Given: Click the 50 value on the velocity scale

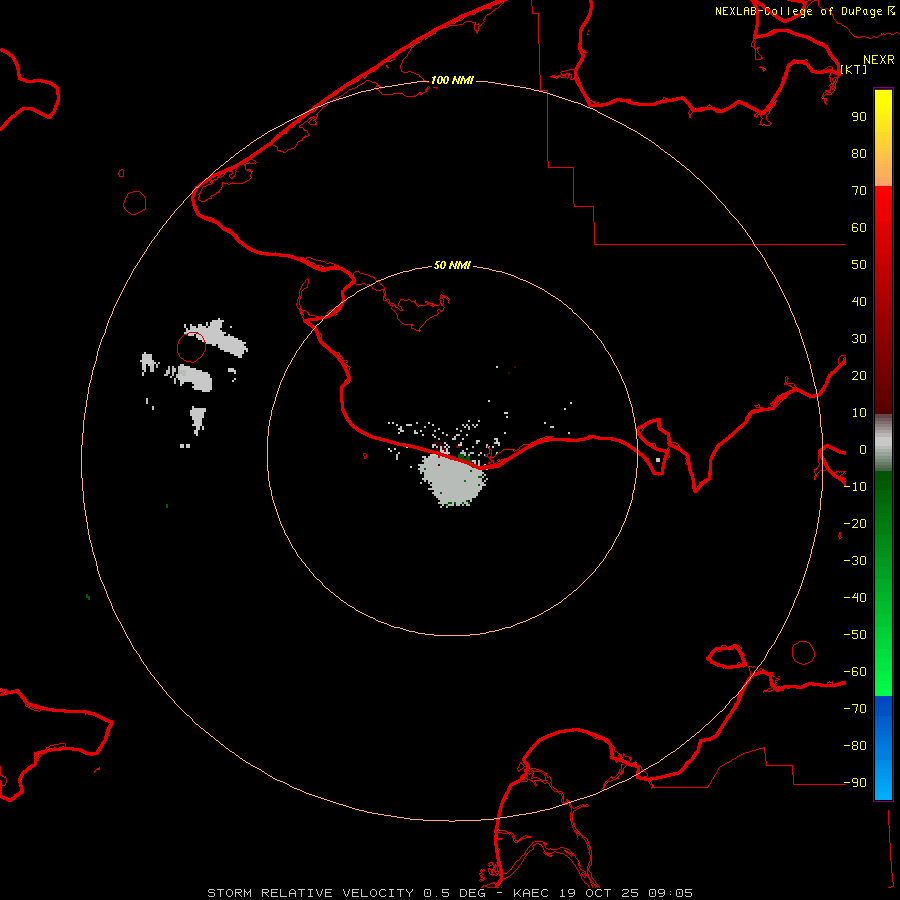Looking at the screenshot, I should pyautogui.click(x=859, y=265).
